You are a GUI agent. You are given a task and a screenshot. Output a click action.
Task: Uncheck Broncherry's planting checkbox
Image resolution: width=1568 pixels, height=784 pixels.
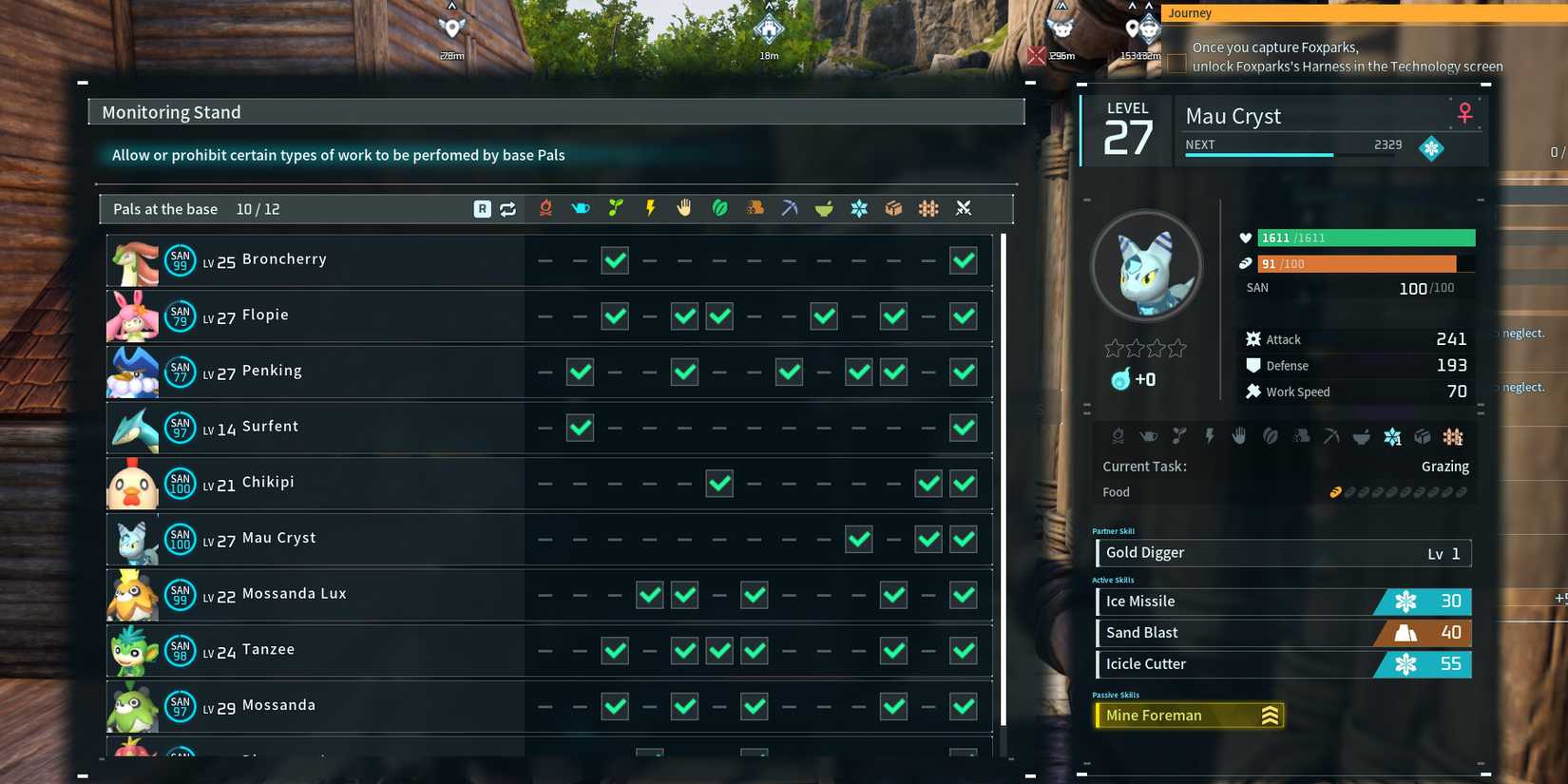(x=615, y=260)
